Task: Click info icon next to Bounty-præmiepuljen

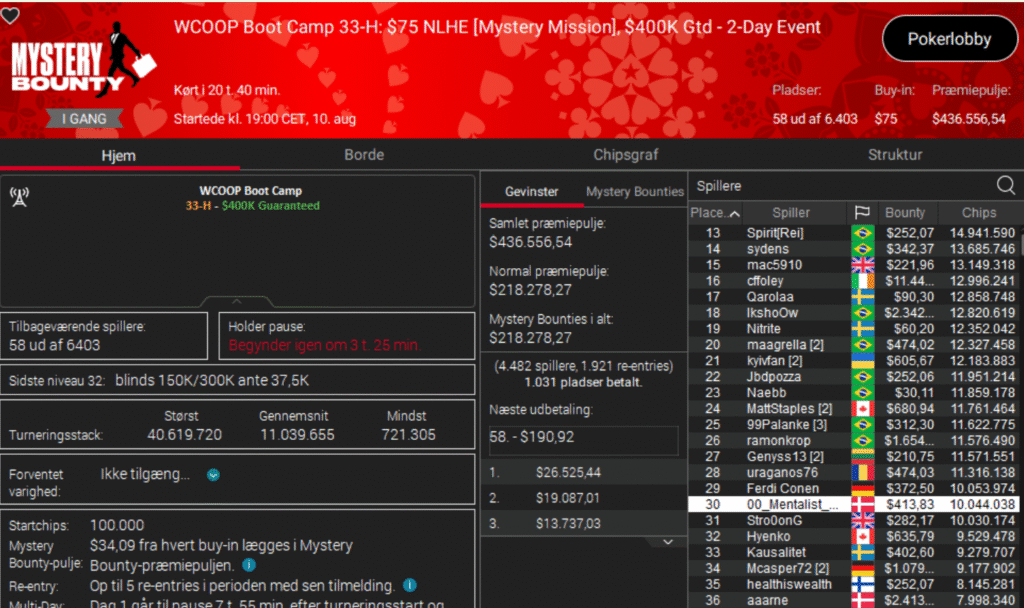Action: 249,565
